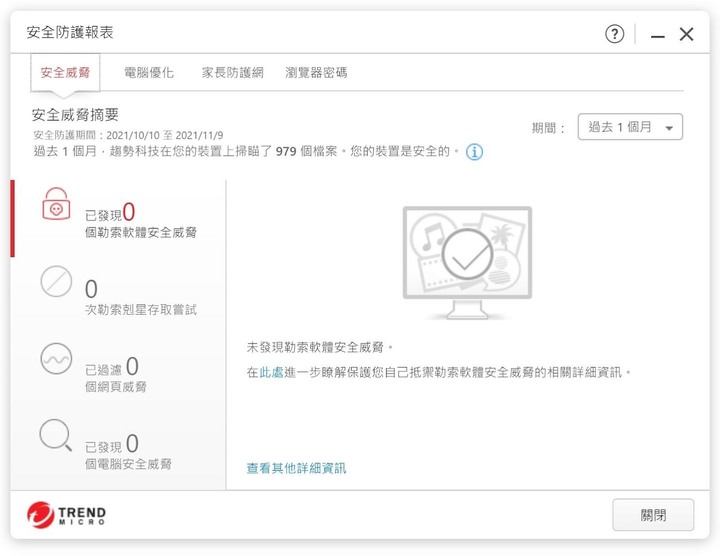Click the 關閉 button
720x556 pixels.
point(653,515)
